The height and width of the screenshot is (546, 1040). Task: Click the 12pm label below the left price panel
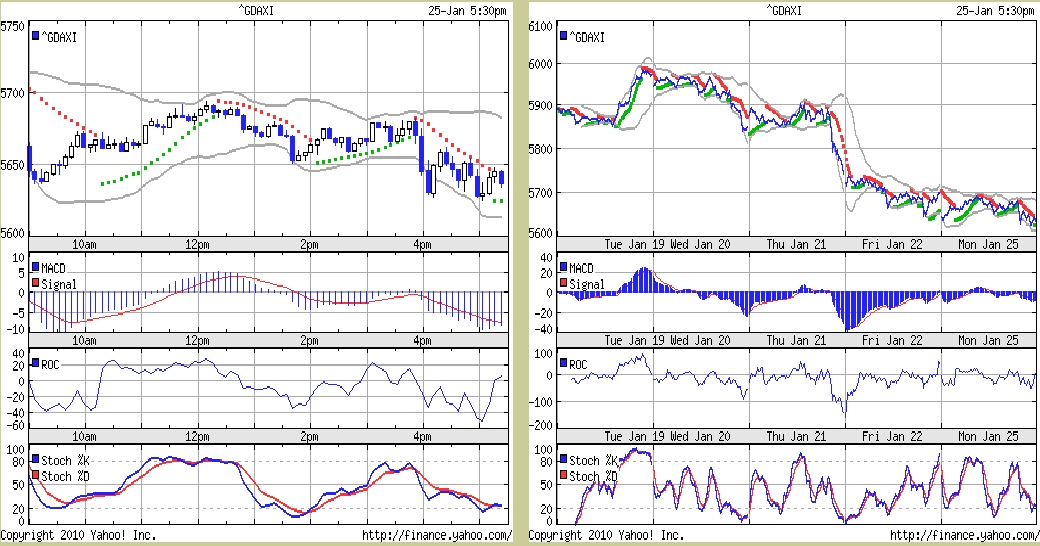coord(197,244)
